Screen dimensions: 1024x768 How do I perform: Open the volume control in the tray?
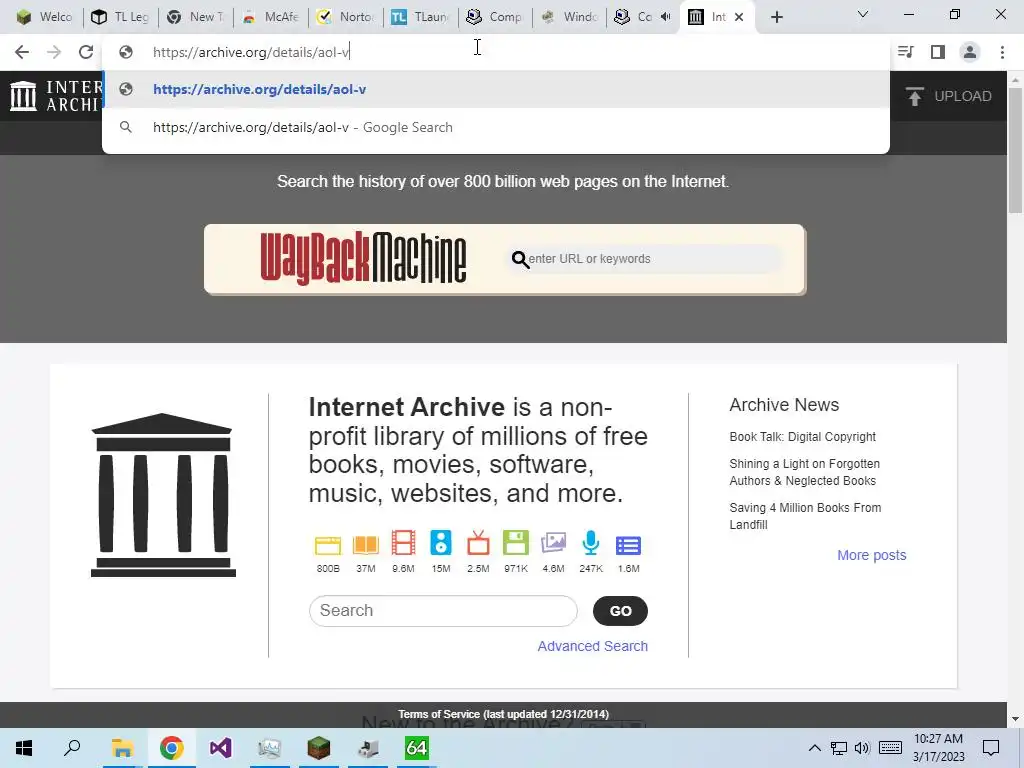coord(862,748)
